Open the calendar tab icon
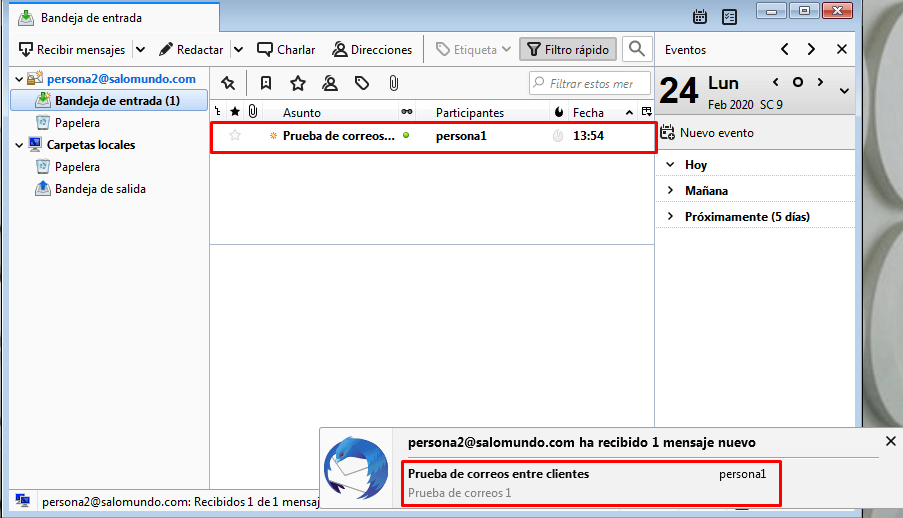 point(700,17)
